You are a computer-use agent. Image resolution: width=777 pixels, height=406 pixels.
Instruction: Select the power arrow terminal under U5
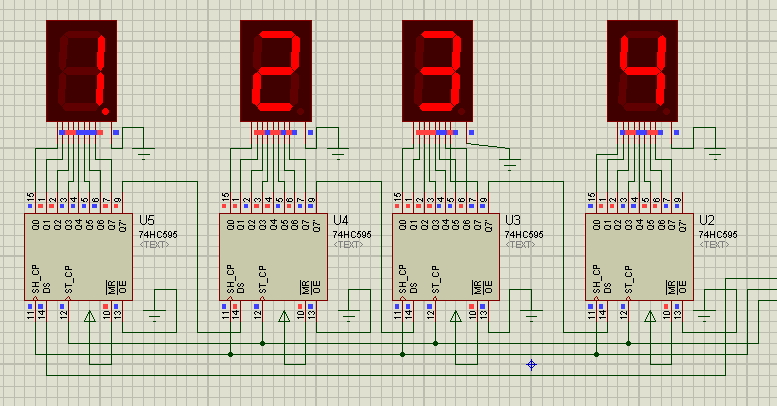pos(90,316)
